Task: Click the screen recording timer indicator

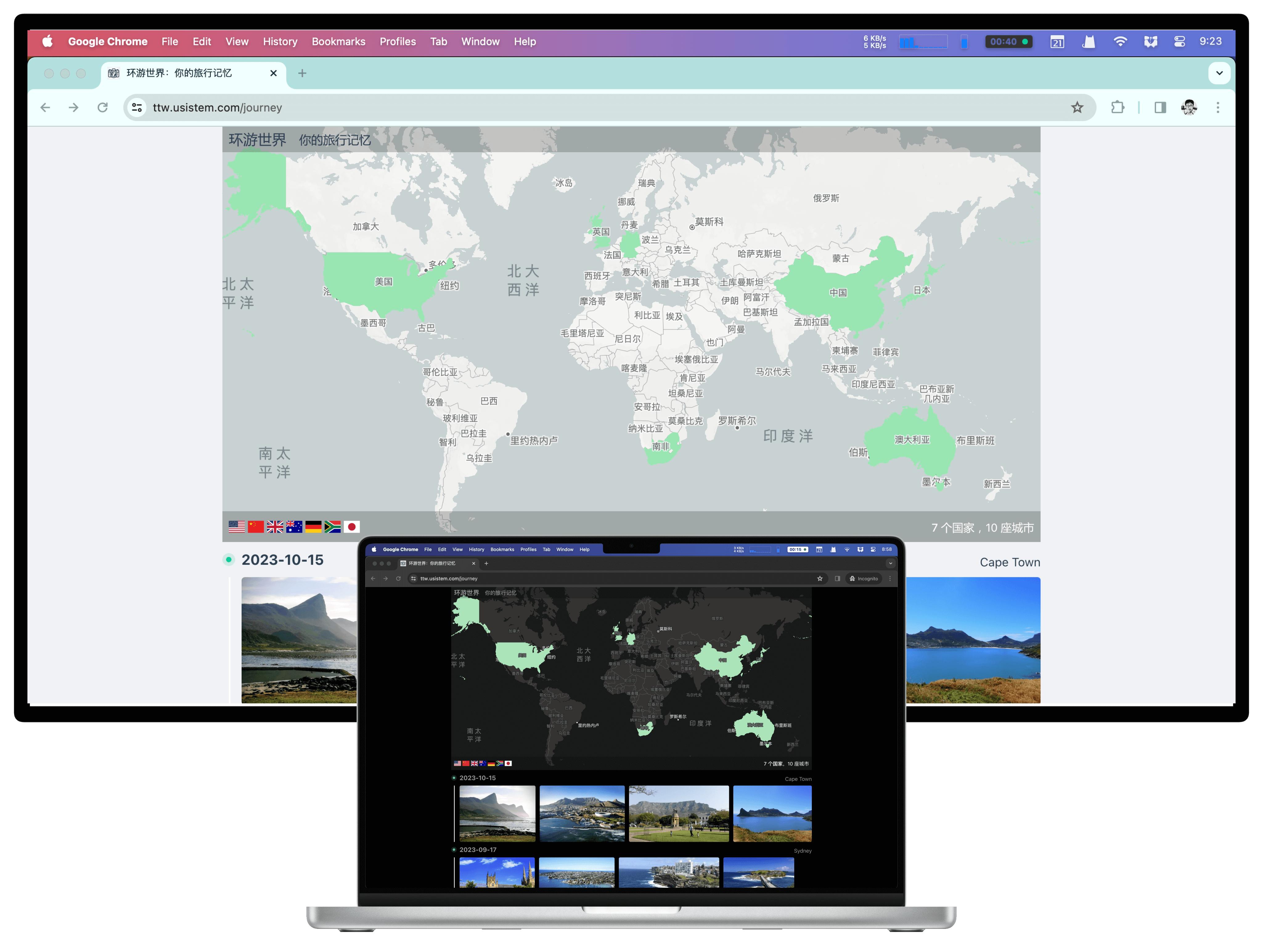Action: coord(1008,42)
